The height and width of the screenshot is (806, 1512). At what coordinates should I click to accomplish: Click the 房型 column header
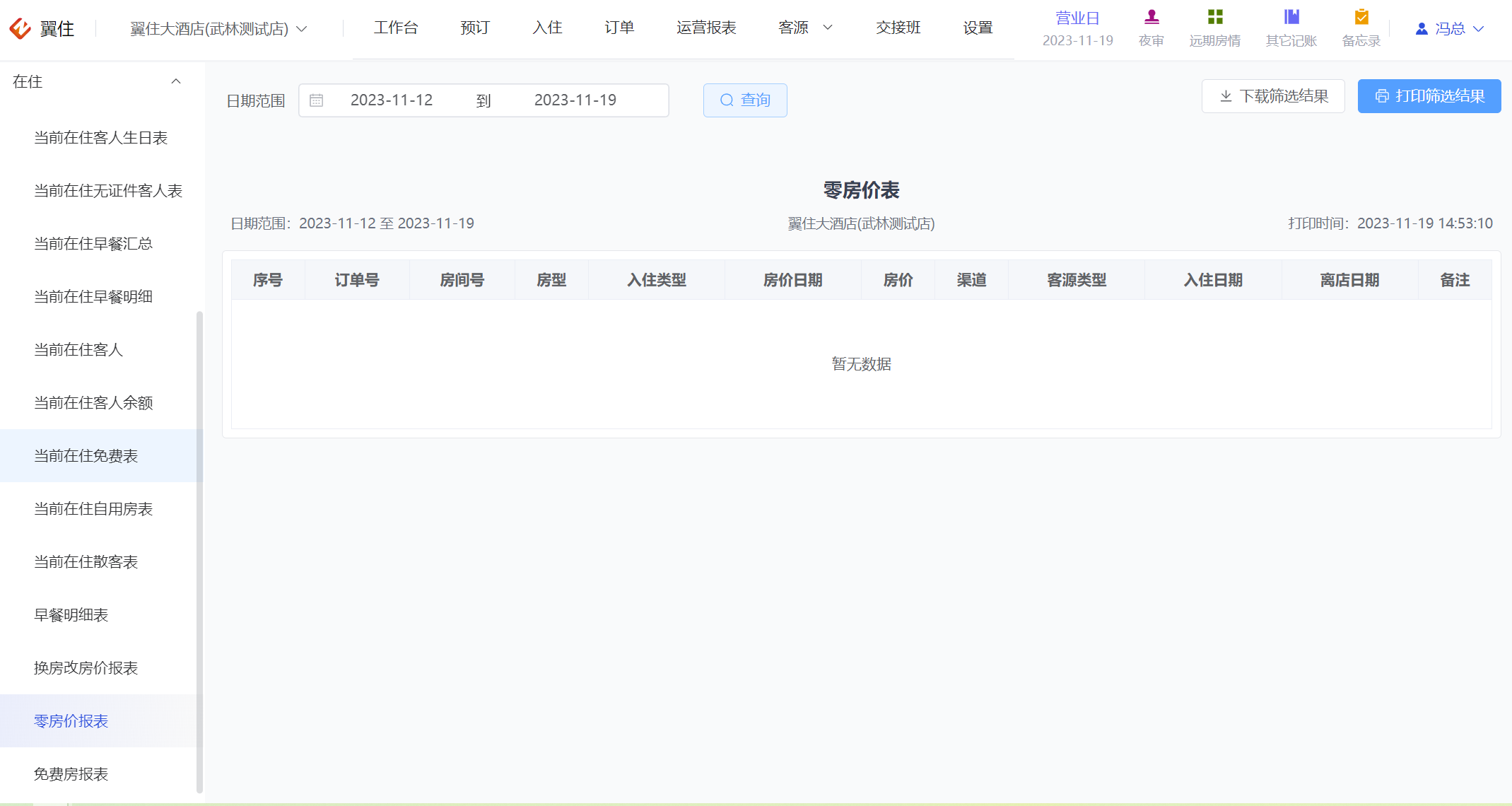[551, 280]
